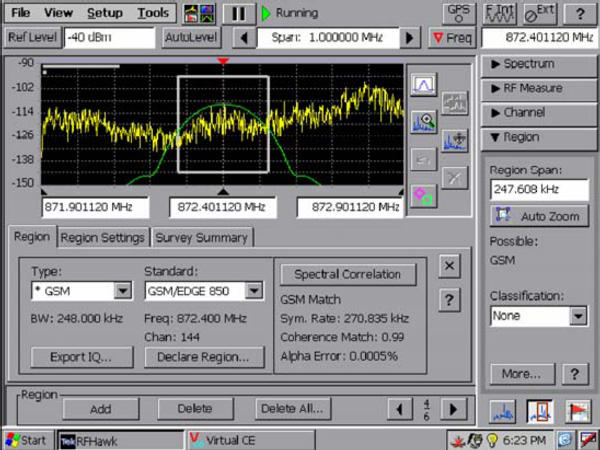The width and height of the screenshot is (600, 450).
Task: Click the Spectral Correlation button
Action: point(348,274)
